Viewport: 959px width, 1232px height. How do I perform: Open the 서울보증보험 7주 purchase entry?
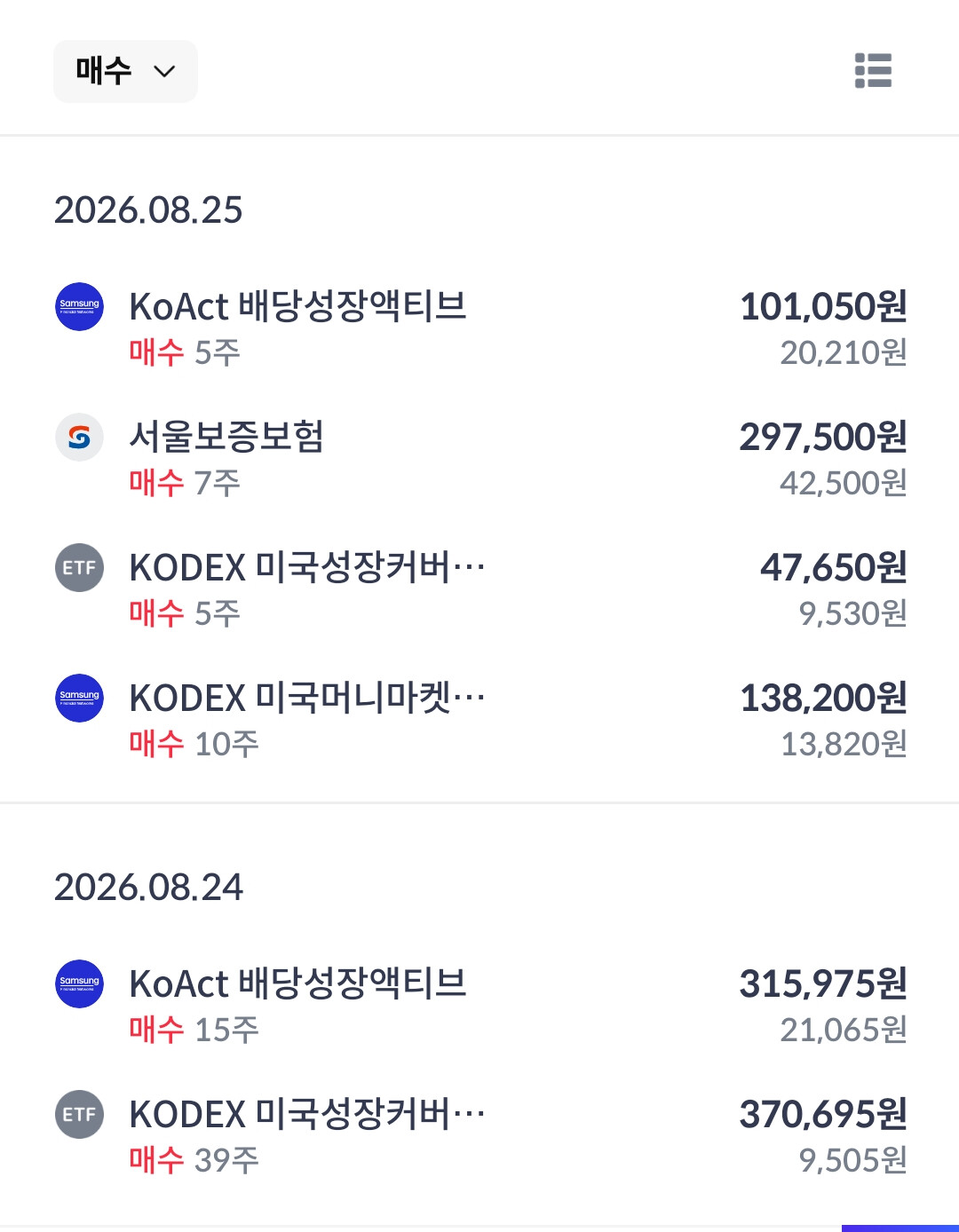(x=479, y=459)
